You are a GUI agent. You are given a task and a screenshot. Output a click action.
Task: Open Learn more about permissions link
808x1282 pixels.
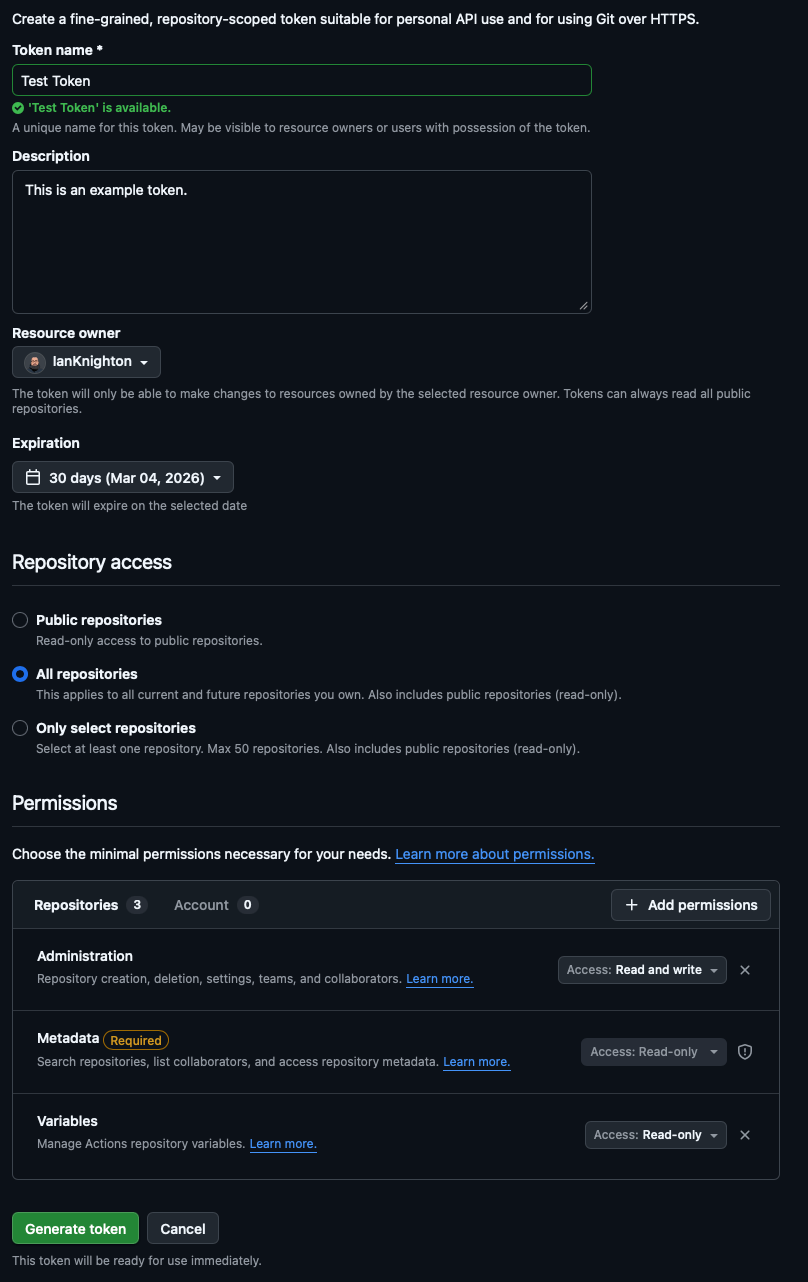tap(495, 855)
